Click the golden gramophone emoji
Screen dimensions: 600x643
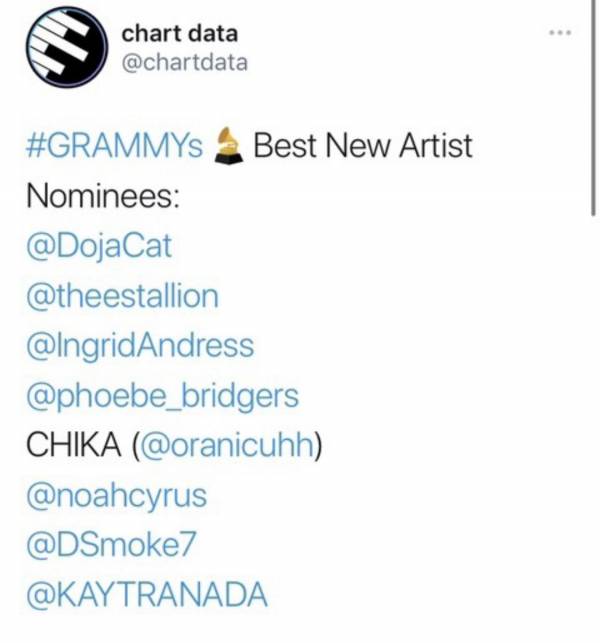(x=228, y=146)
